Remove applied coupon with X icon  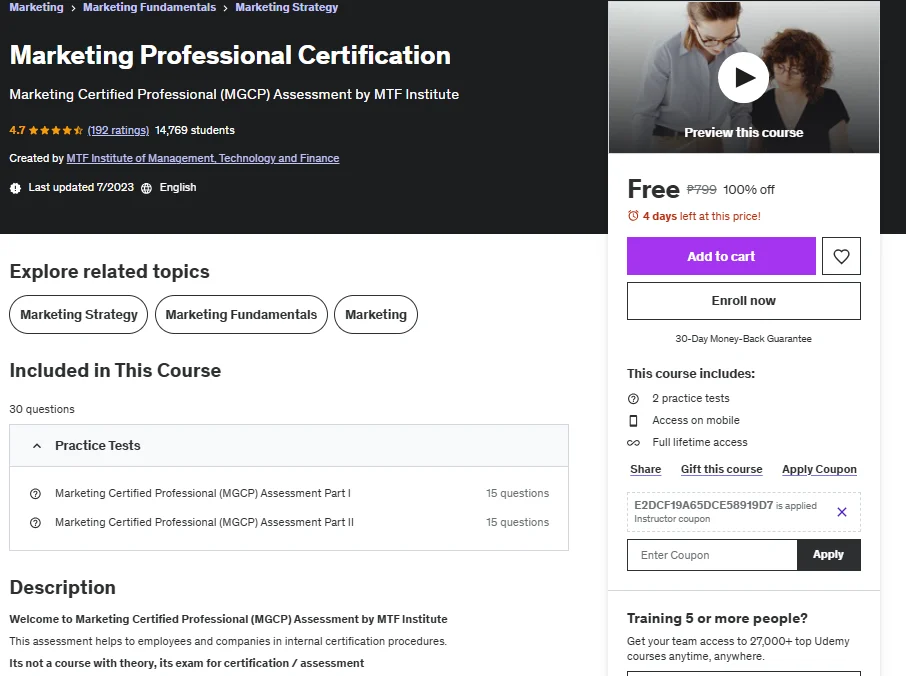(x=842, y=512)
